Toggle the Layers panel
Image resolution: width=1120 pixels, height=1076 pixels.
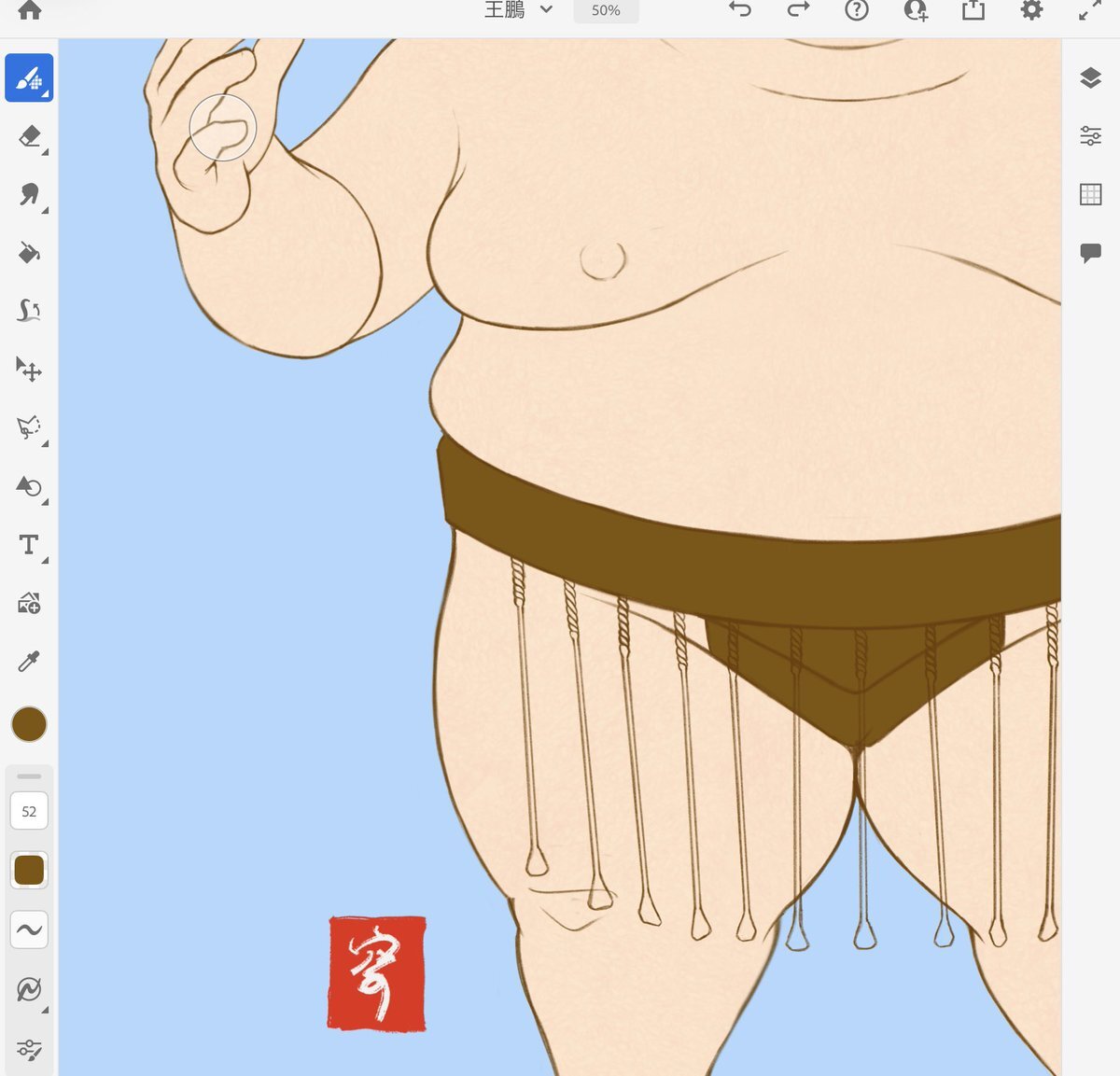[1090, 78]
